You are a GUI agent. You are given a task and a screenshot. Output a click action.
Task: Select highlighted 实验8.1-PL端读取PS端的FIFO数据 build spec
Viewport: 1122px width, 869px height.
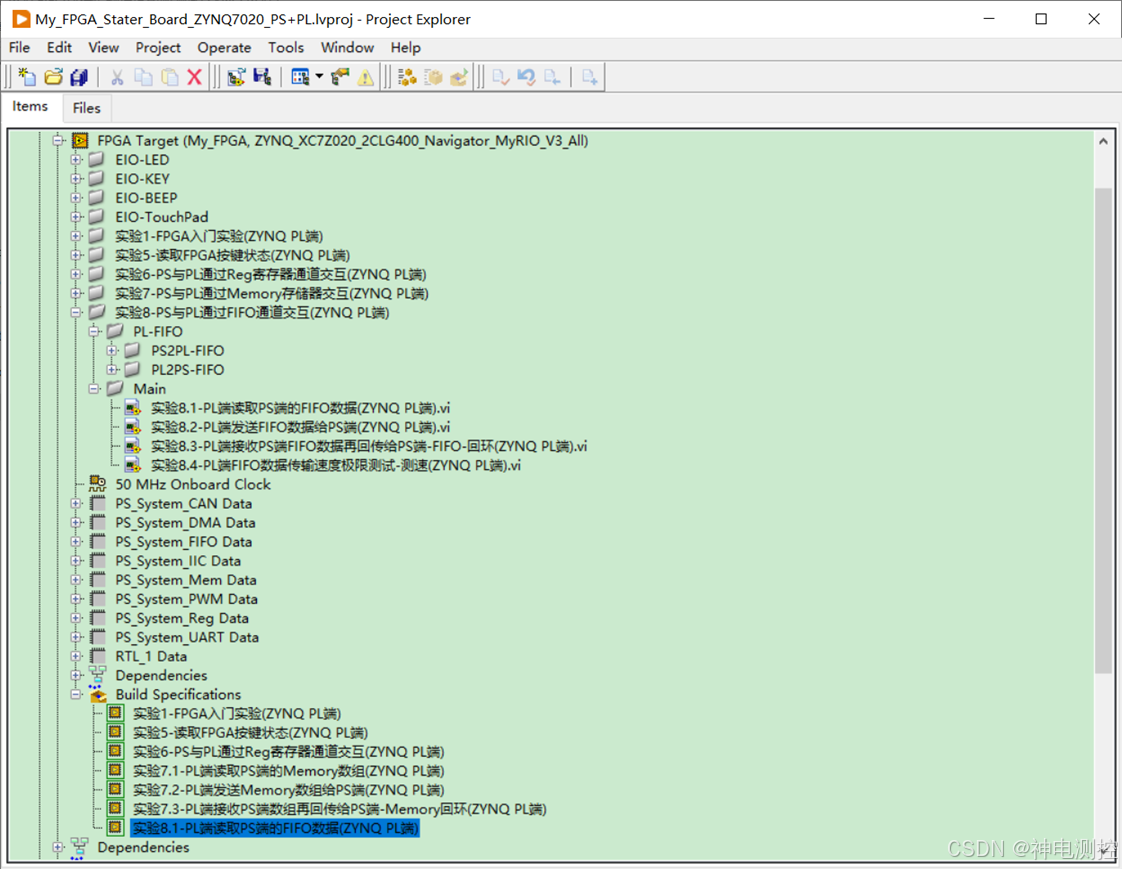click(x=275, y=828)
